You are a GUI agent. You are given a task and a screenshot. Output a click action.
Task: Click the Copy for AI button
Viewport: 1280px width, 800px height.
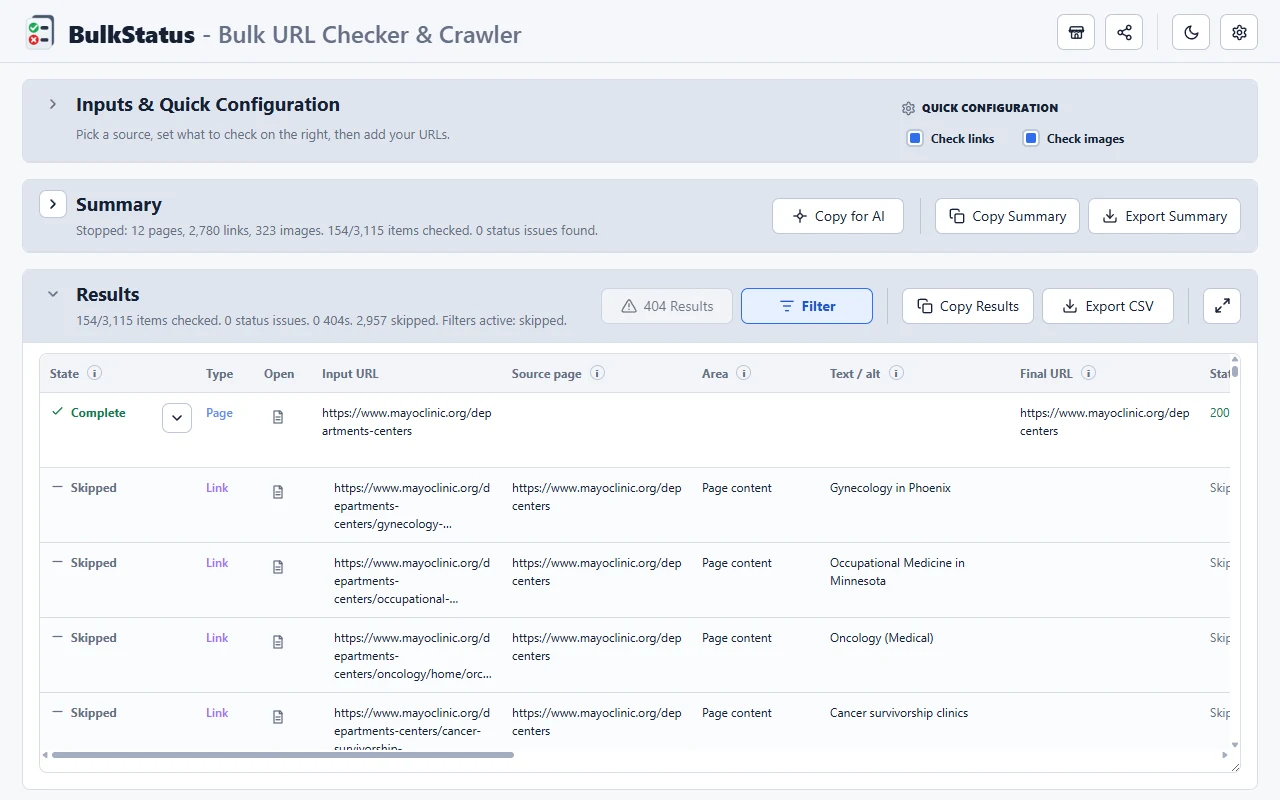838,216
